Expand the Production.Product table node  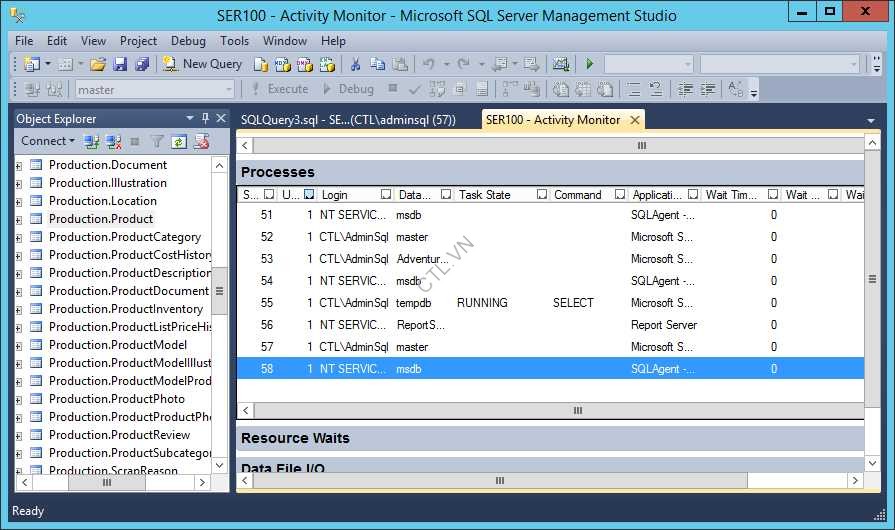pyautogui.click(x=19, y=219)
